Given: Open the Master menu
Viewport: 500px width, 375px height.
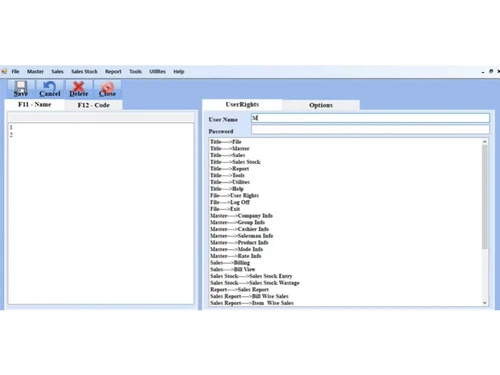Looking at the screenshot, I should point(35,71).
